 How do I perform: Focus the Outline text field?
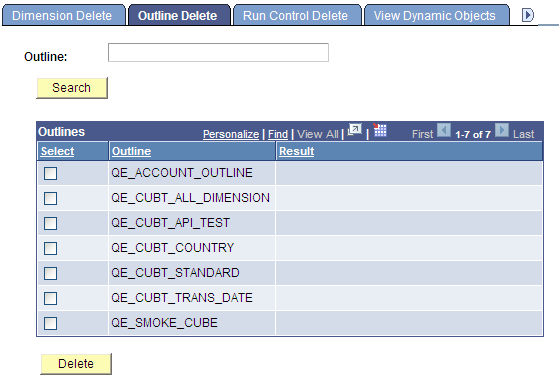(x=218, y=52)
